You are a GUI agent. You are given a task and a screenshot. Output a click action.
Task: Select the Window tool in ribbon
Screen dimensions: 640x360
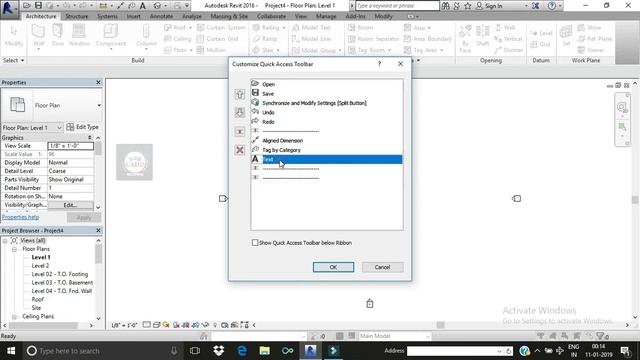79,35
